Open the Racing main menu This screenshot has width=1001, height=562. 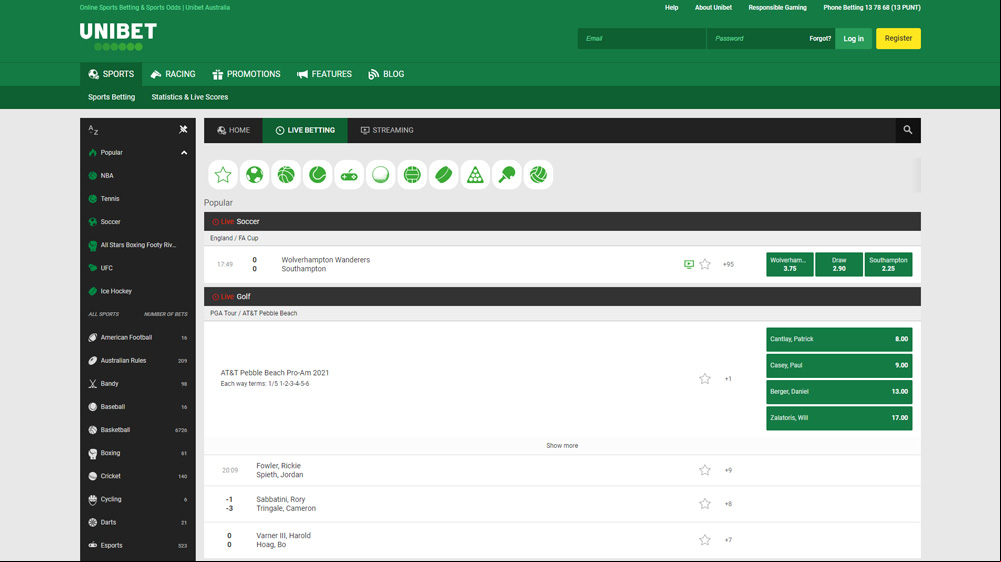tap(173, 74)
